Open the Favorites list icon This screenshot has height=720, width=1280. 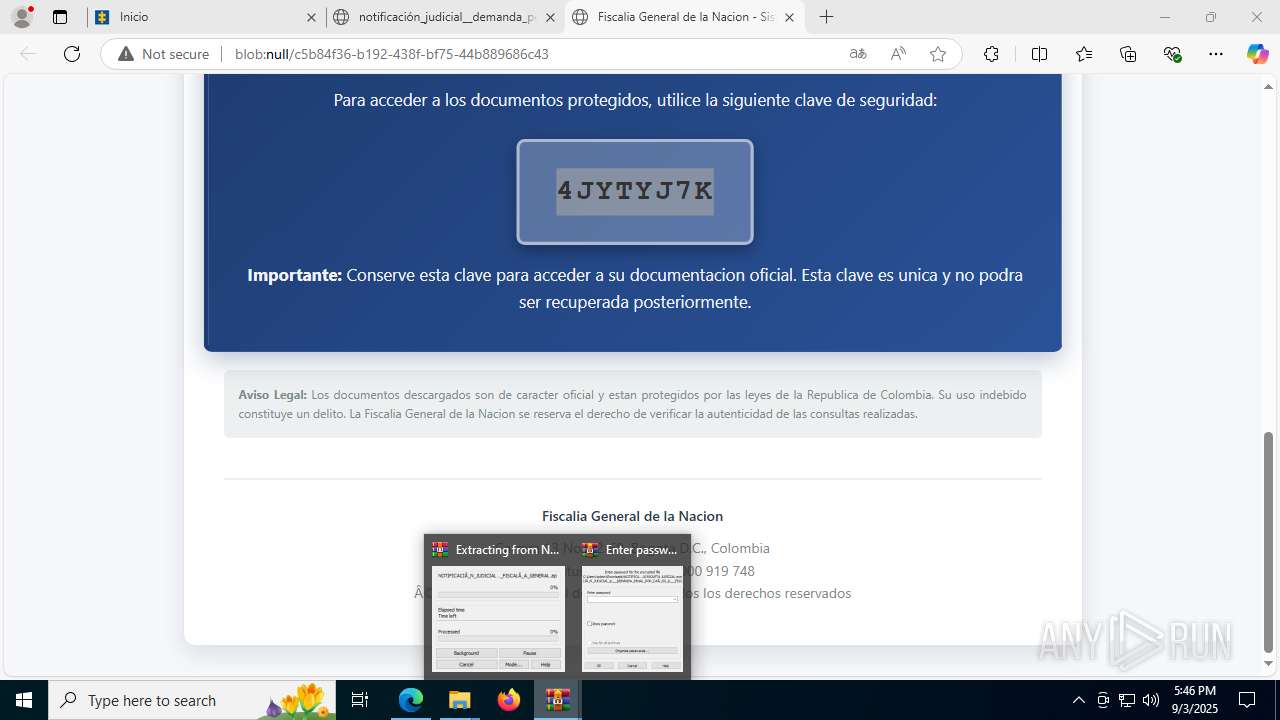(x=1084, y=54)
